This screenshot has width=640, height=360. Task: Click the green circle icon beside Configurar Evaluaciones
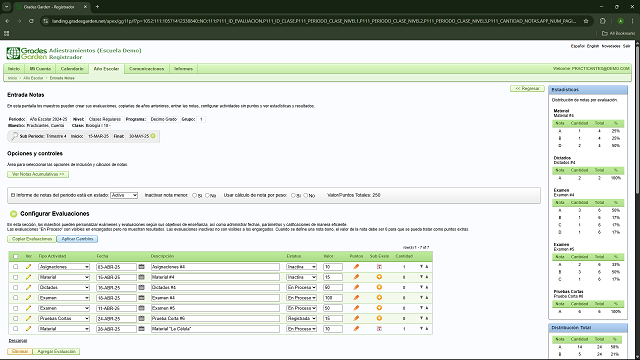point(13,213)
